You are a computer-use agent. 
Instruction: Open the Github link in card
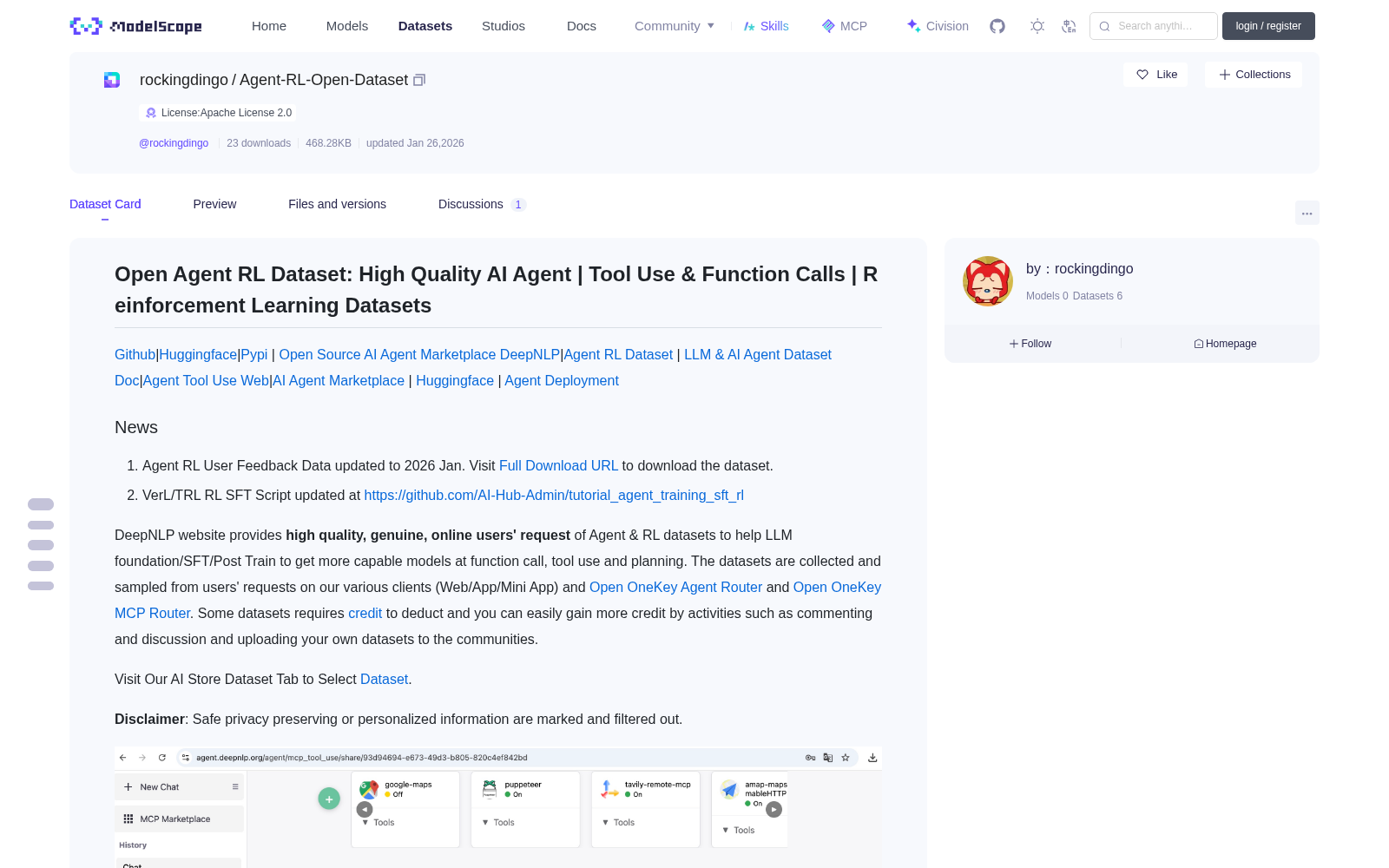pyautogui.click(x=135, y=354)
